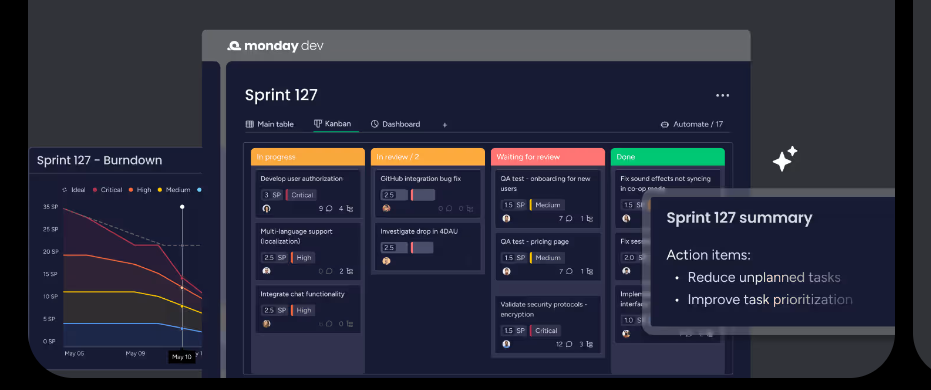The image size is (931, 390).
Task: Add a new view with plus icon
Action: tap(445, 125)
